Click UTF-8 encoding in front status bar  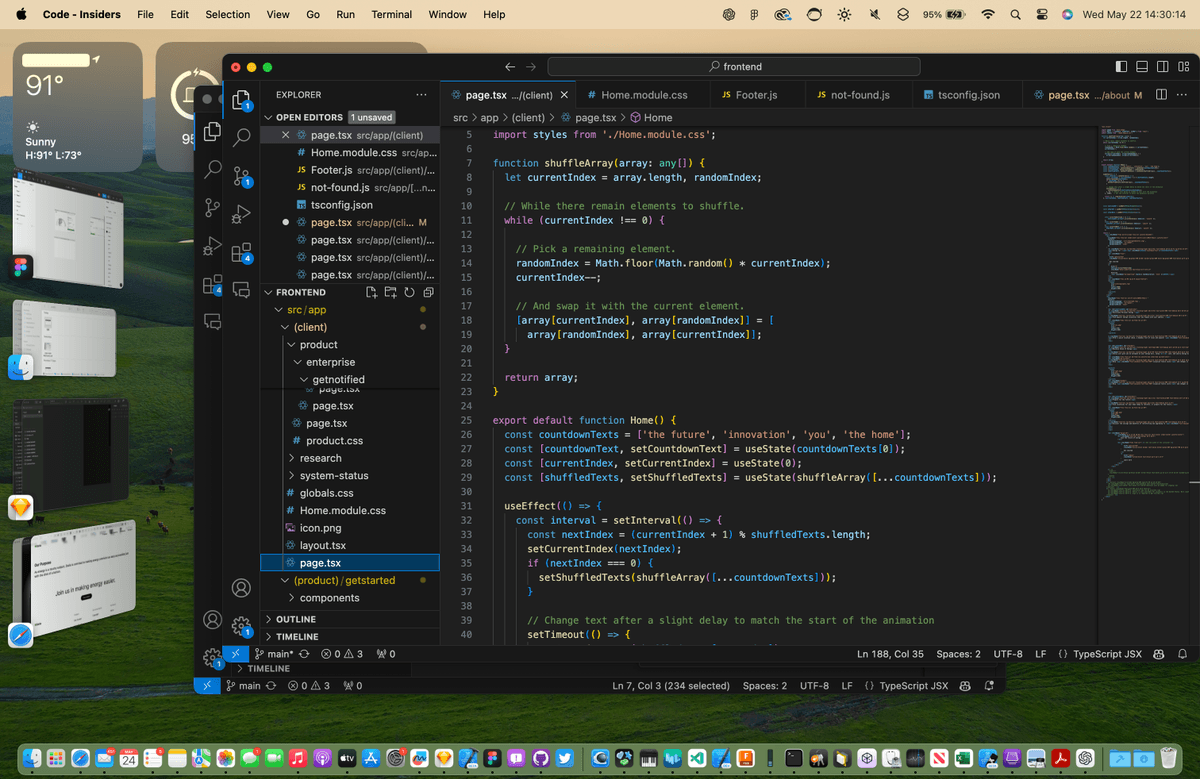[x=1008, y=654]
